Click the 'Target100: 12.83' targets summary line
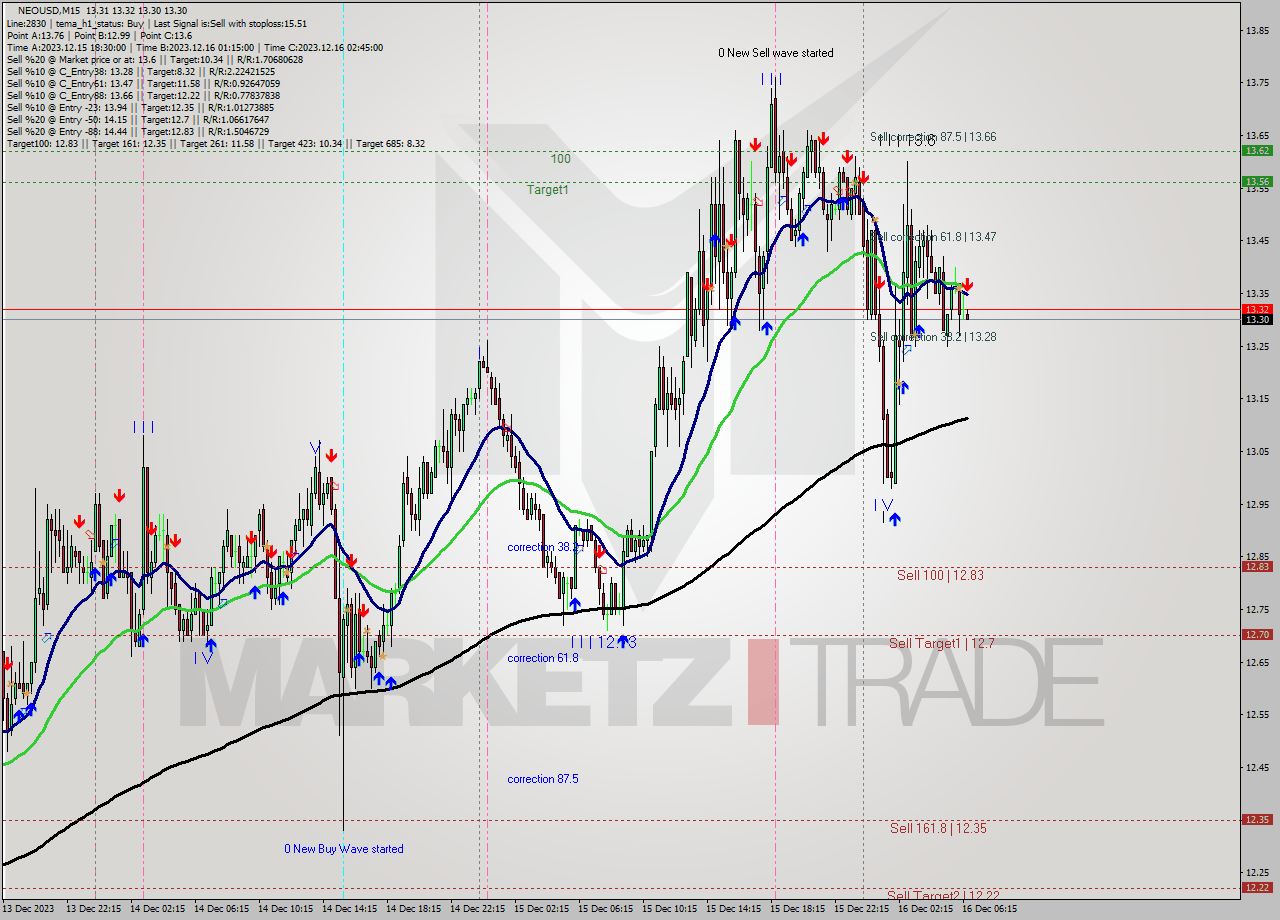Viewport: 1280px width, 920px height. click(215, 143)
